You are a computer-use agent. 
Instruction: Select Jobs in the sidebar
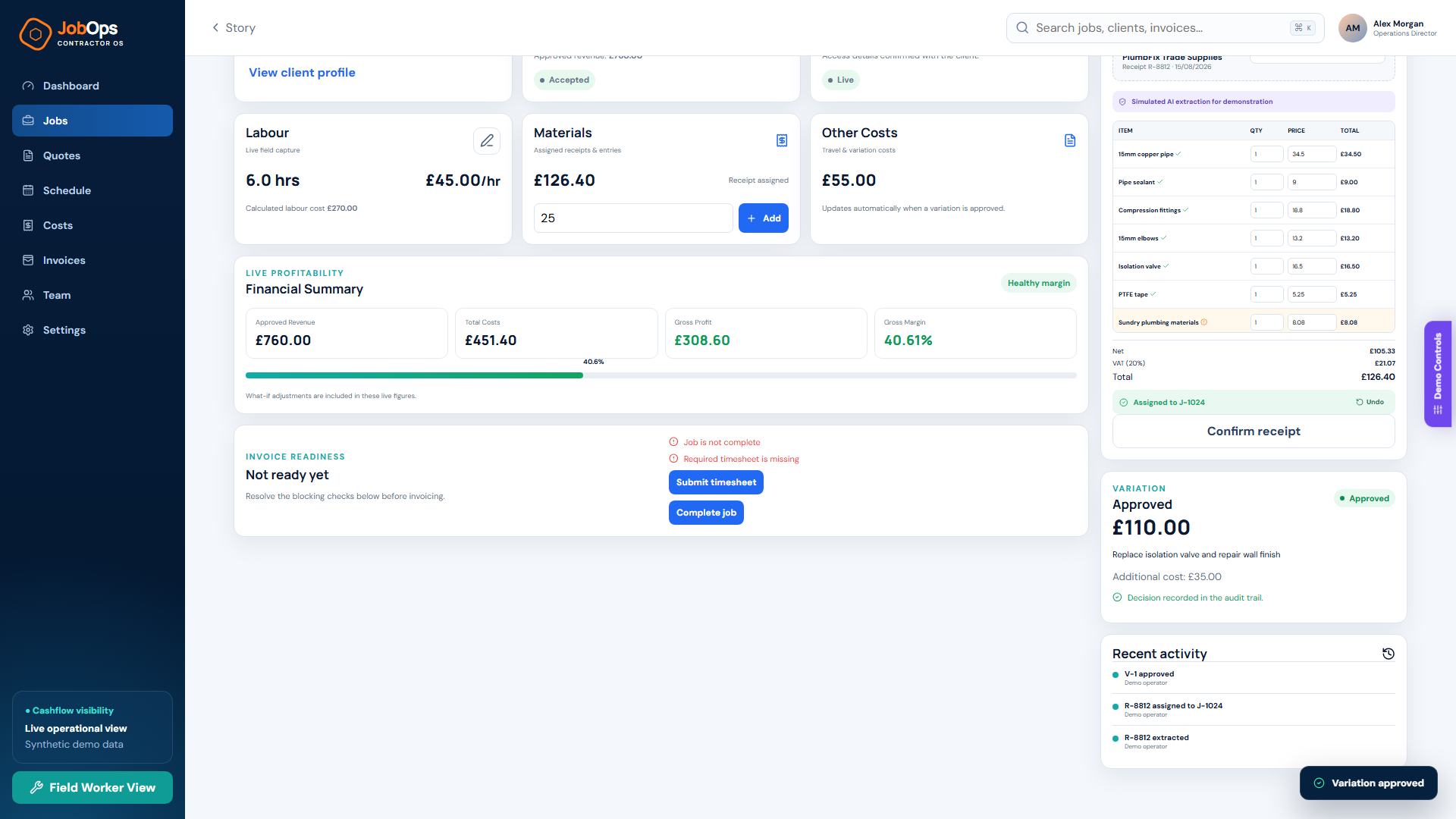(x=93, y=121)
